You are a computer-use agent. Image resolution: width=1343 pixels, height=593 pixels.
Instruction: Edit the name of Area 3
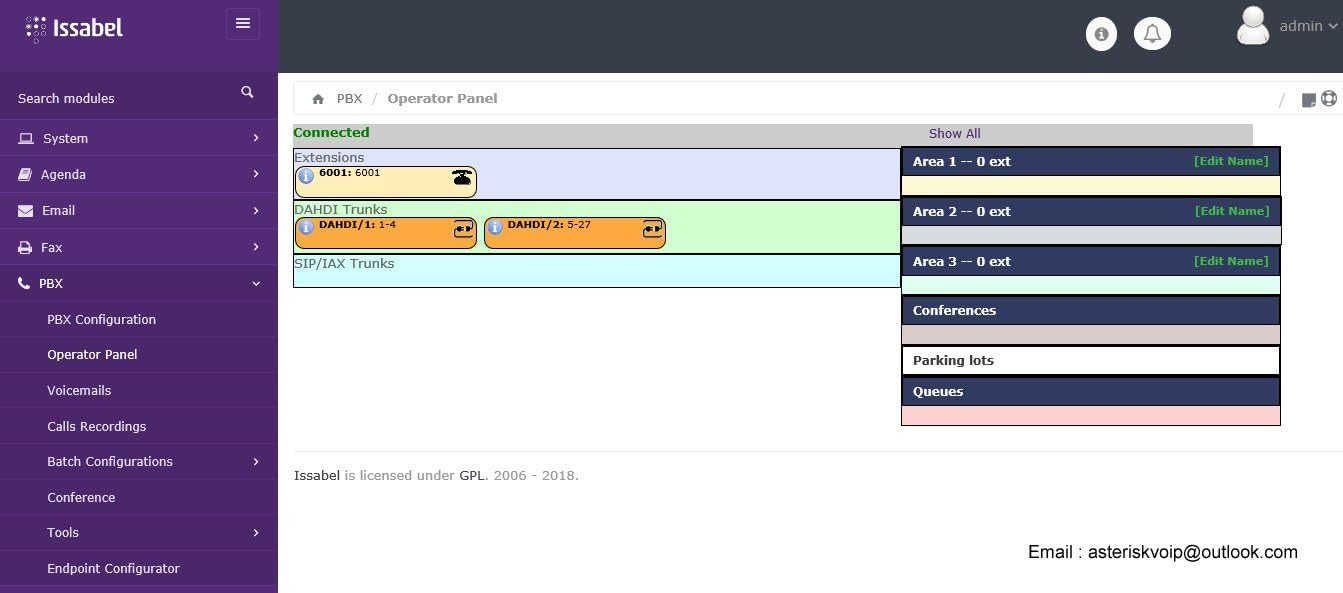[x=1231, y=261]
